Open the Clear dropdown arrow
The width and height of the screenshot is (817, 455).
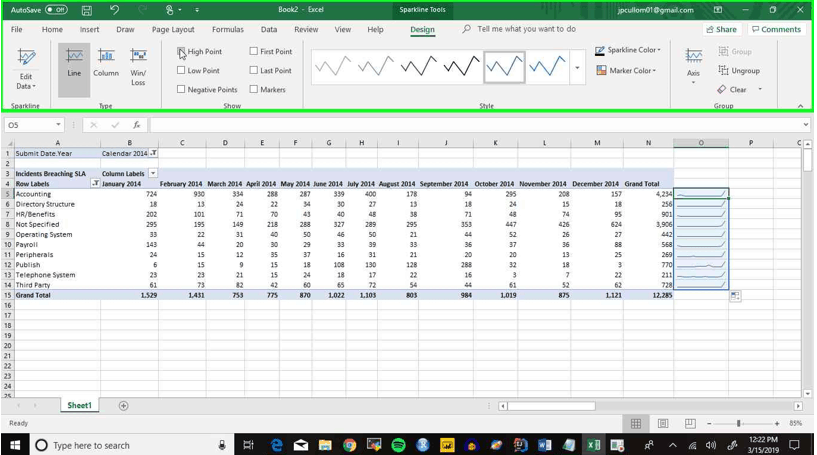click(x=760, y=90)
